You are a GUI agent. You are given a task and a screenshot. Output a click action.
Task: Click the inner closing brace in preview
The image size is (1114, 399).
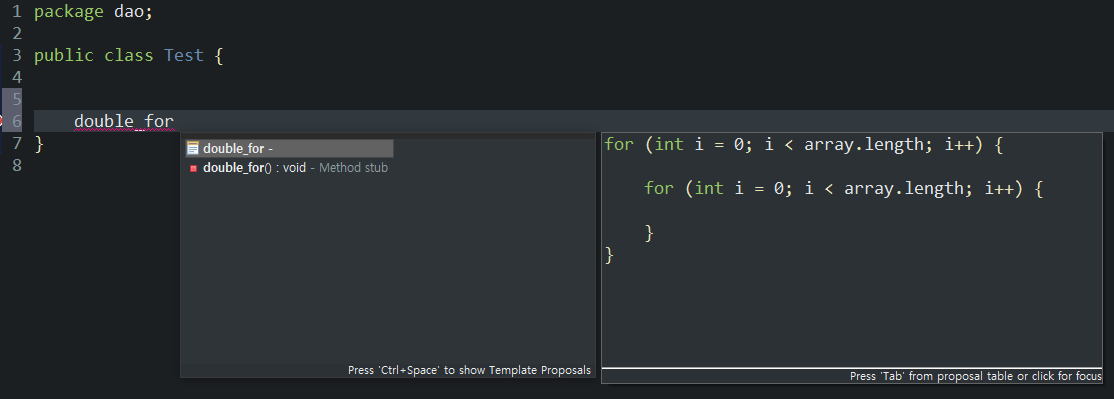tap(649, 232)
